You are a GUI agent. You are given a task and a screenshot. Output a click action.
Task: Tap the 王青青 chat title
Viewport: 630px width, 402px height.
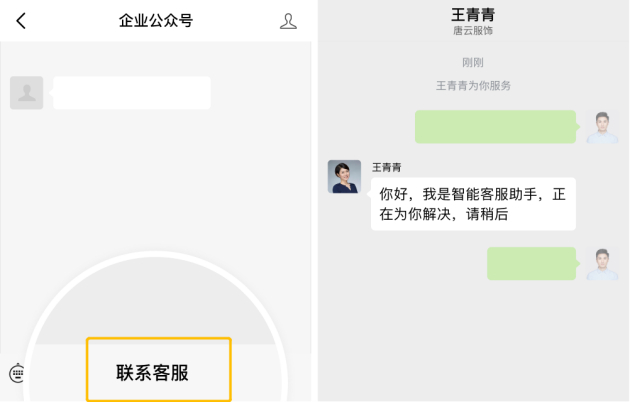pyautogui.click(x=473, y=15)
